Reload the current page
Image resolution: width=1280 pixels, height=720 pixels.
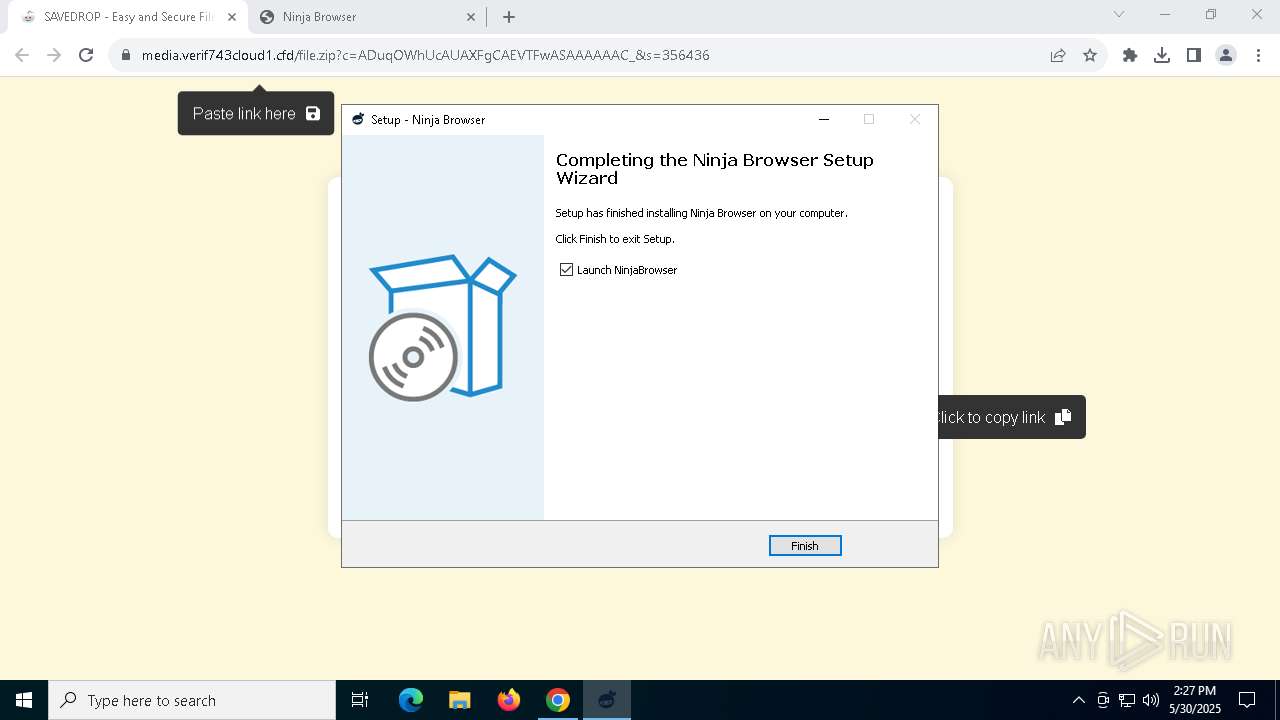86,55
